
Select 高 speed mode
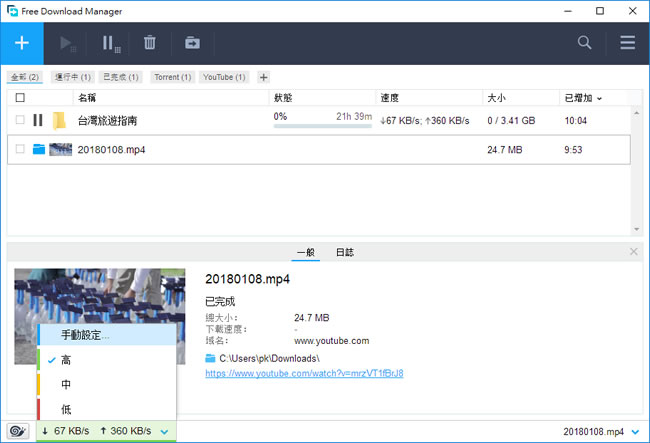pos(107,360)
